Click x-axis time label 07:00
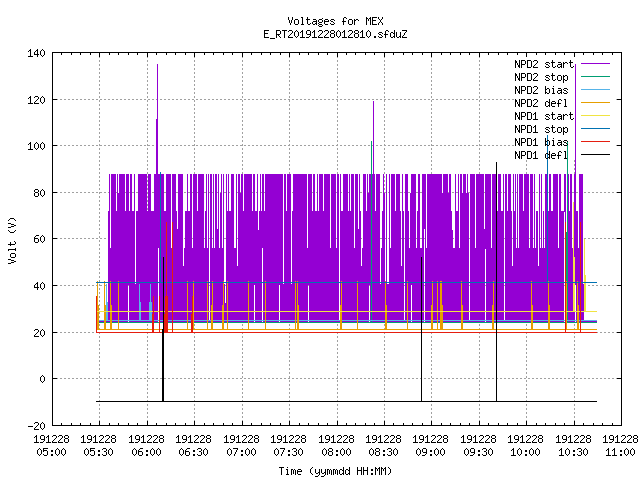 coord(241,452)
